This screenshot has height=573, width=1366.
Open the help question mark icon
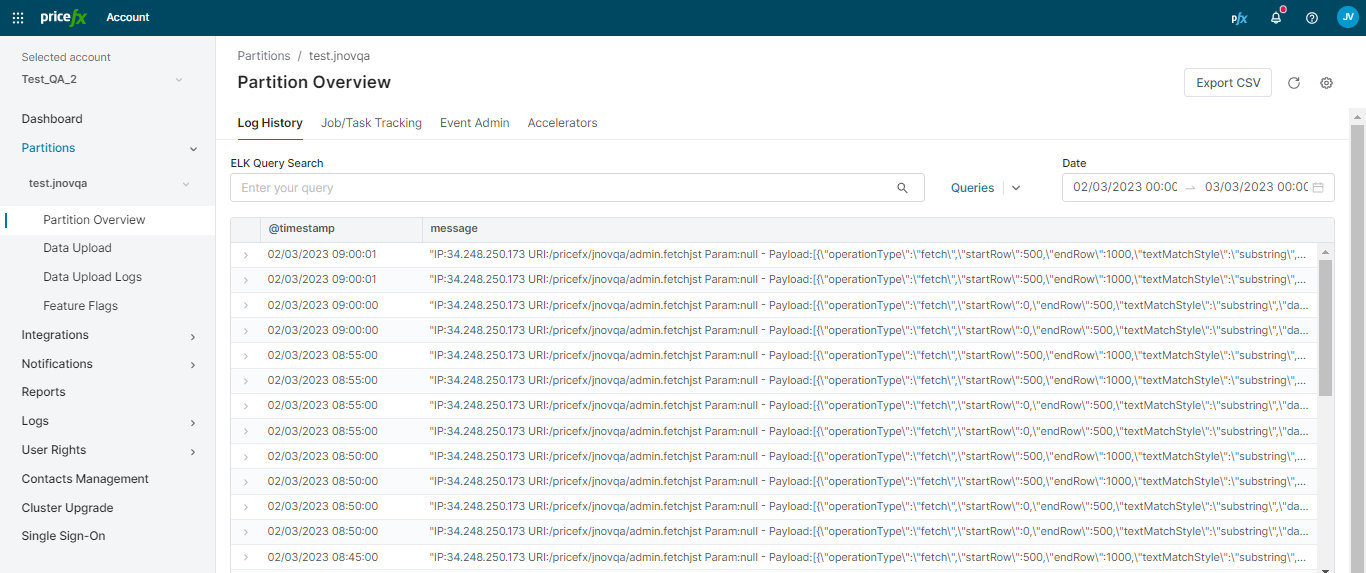coord(1312,18)
